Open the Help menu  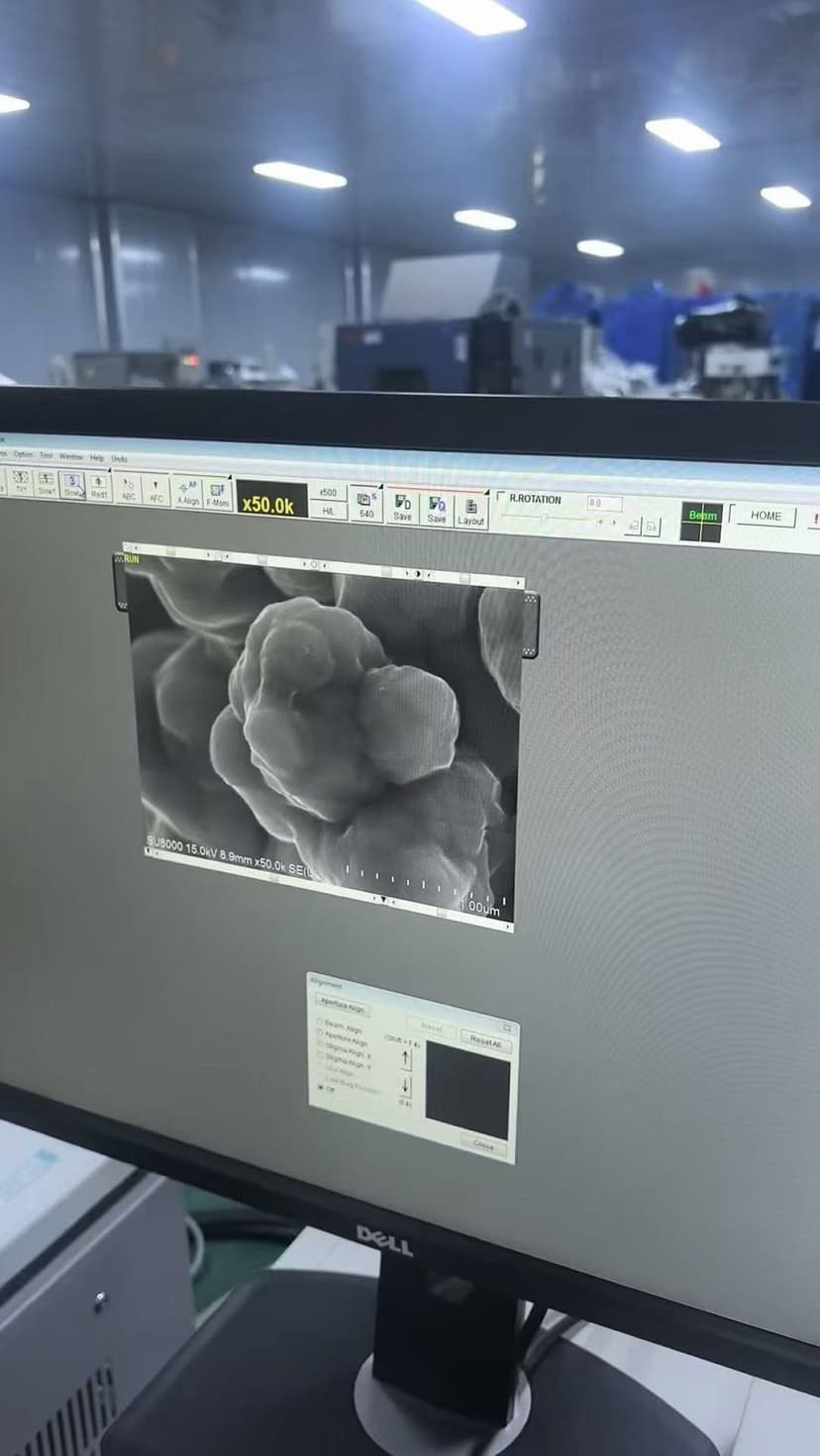(x=96, y=457)
